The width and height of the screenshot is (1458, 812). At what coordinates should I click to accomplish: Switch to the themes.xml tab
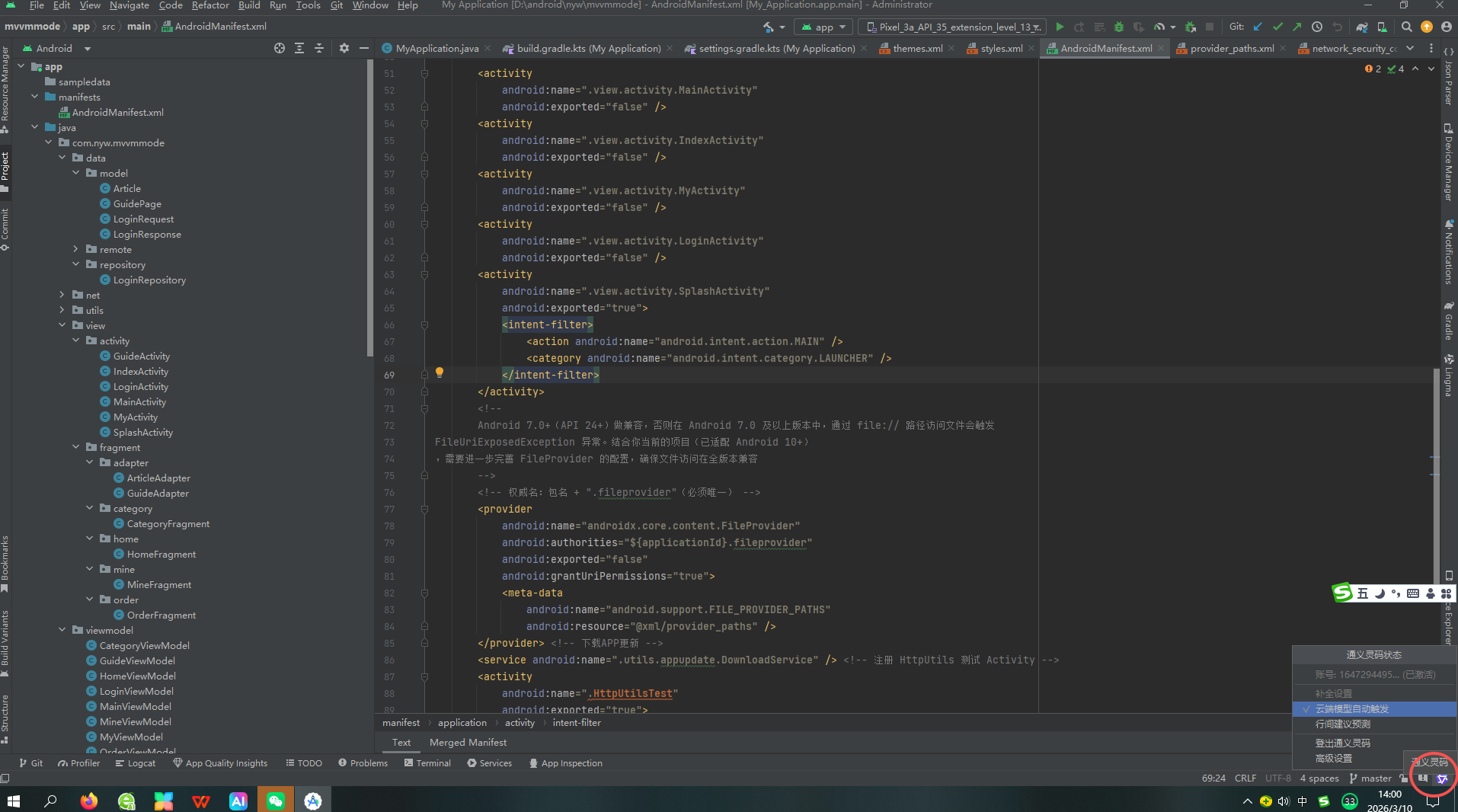(x=917, y=48)
